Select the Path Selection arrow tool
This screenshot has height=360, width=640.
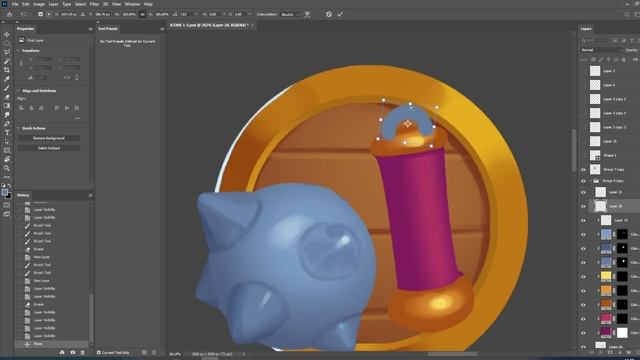click(7, 142)
